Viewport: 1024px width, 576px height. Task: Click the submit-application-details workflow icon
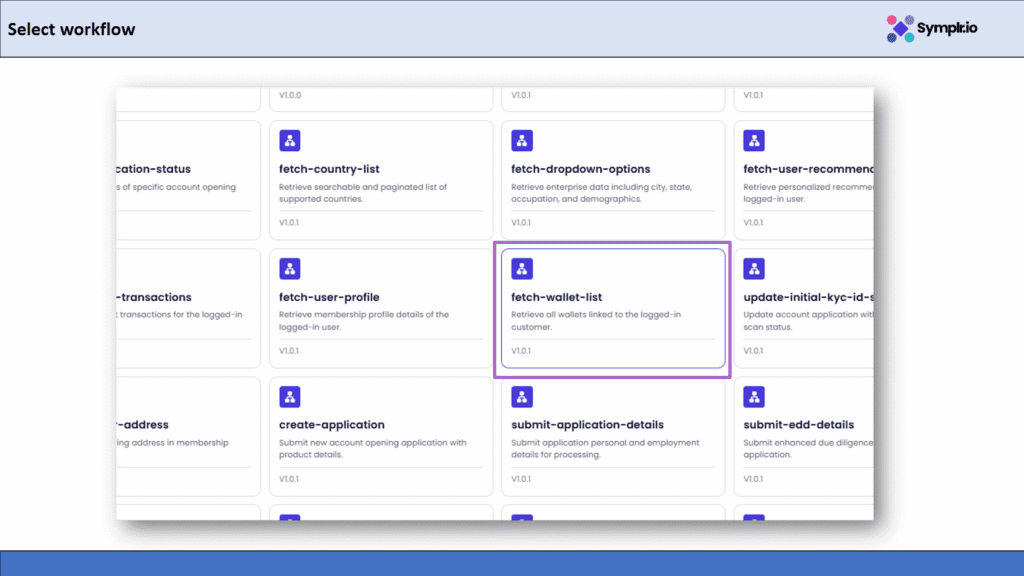pyautogui.click(x=522, y=397)
